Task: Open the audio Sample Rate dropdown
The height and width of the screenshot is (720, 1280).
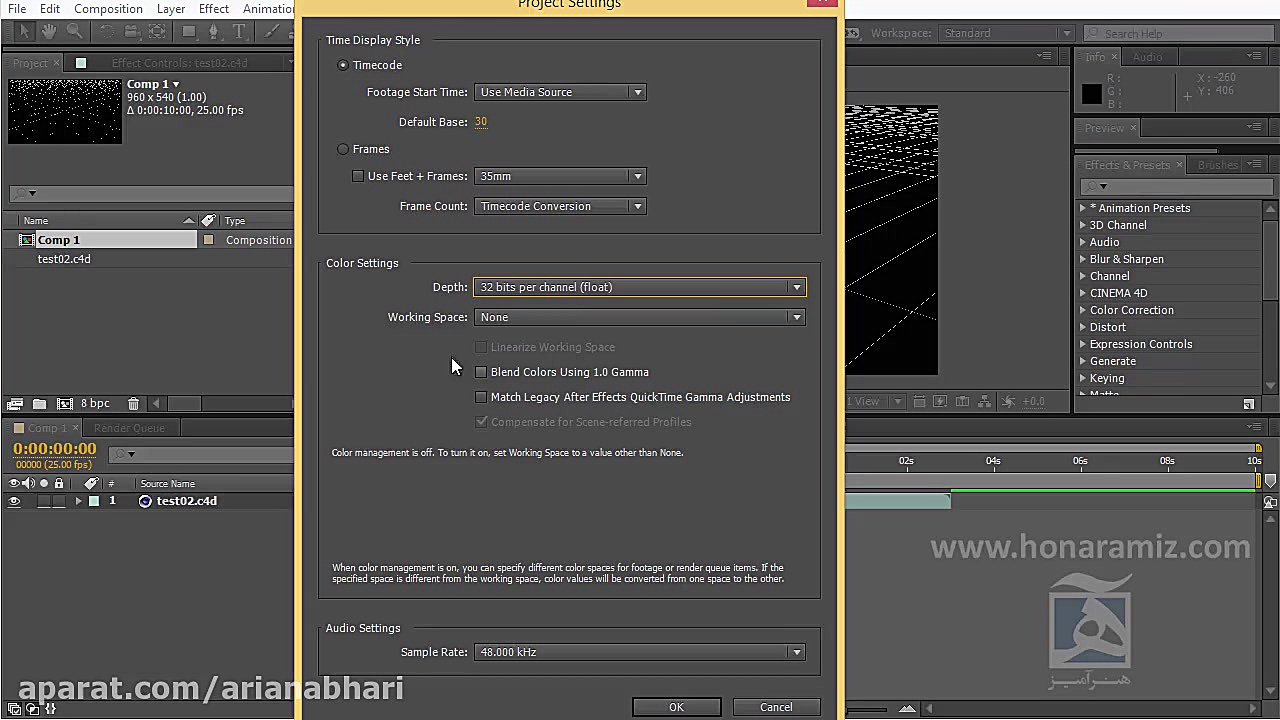Action: tap(640, 652)
